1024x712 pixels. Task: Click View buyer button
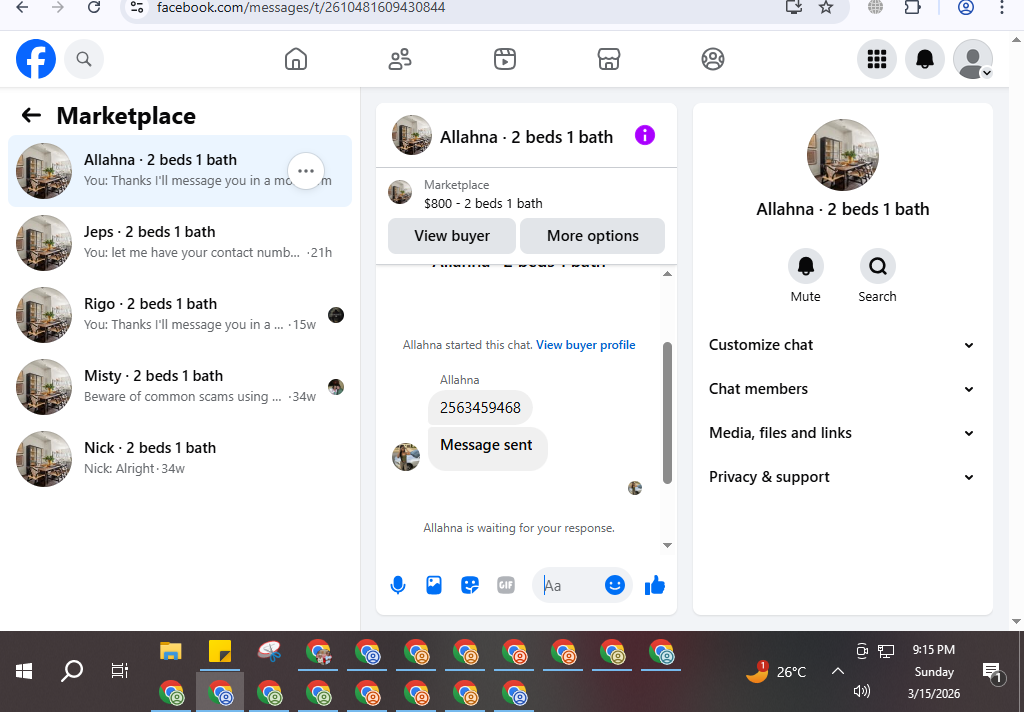[x=452, y=236]
